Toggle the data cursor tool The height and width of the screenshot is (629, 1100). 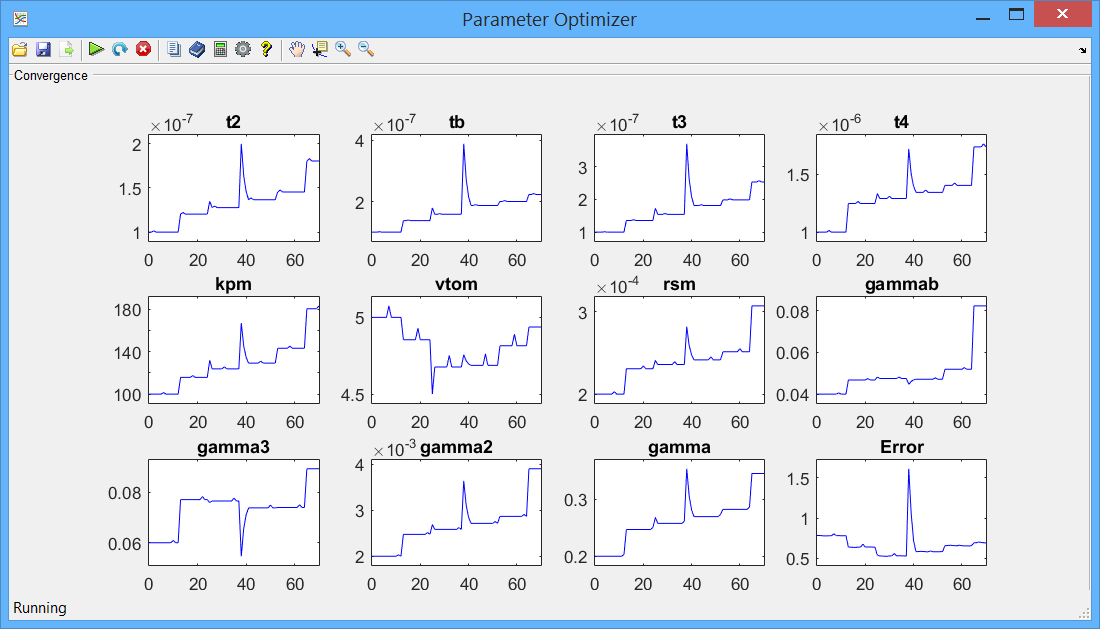(320, 49)
